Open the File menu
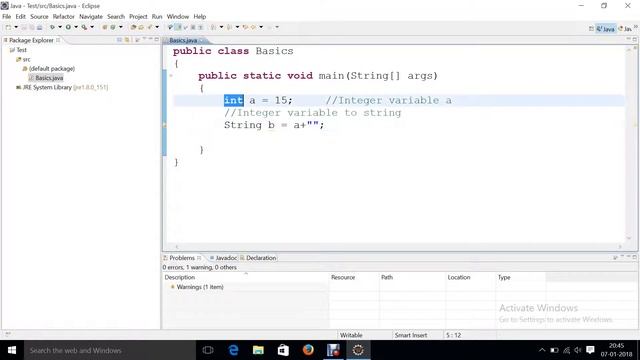 [x=7, y=17]
